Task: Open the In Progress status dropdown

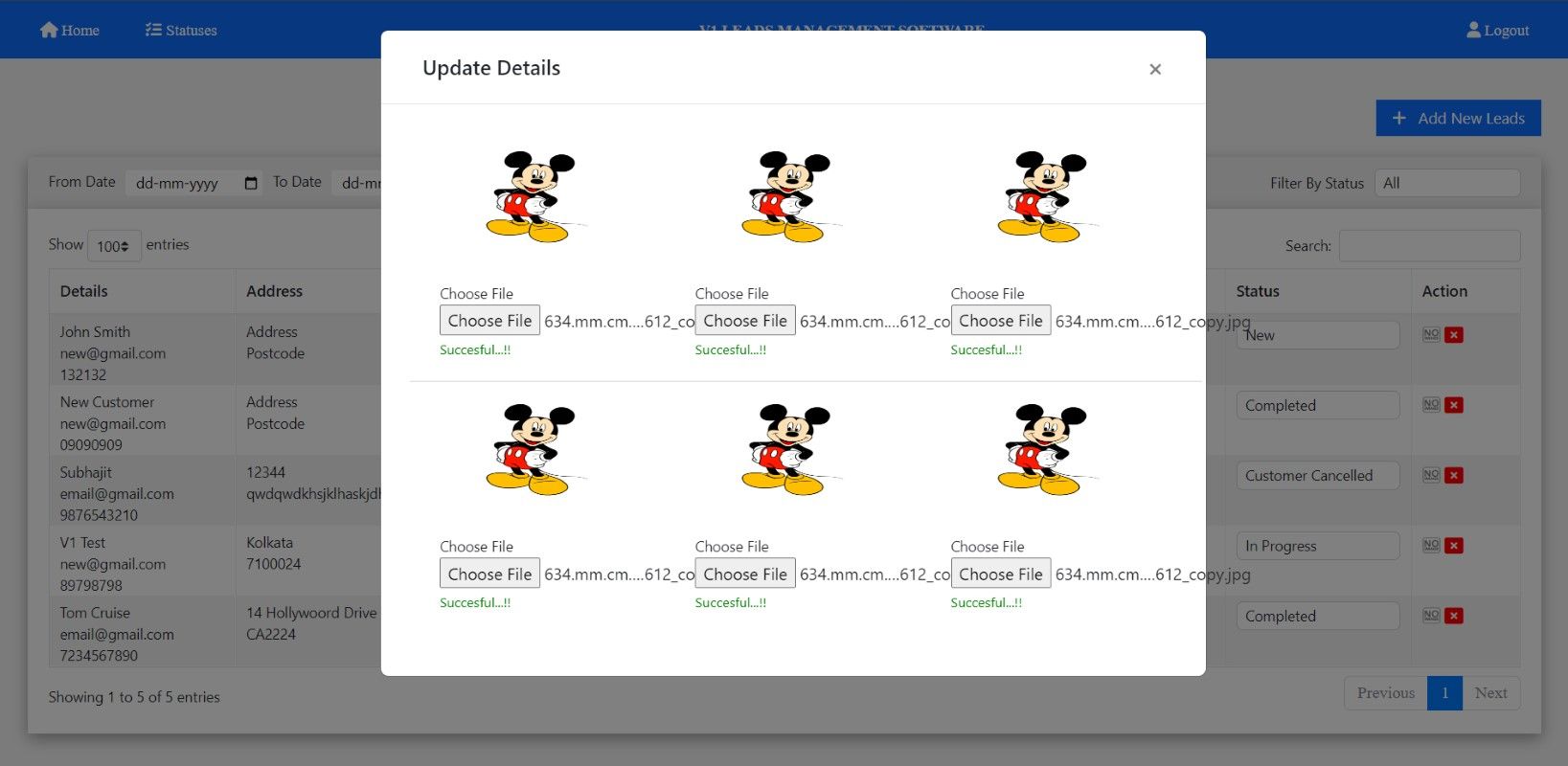Action: [1317, 546]
